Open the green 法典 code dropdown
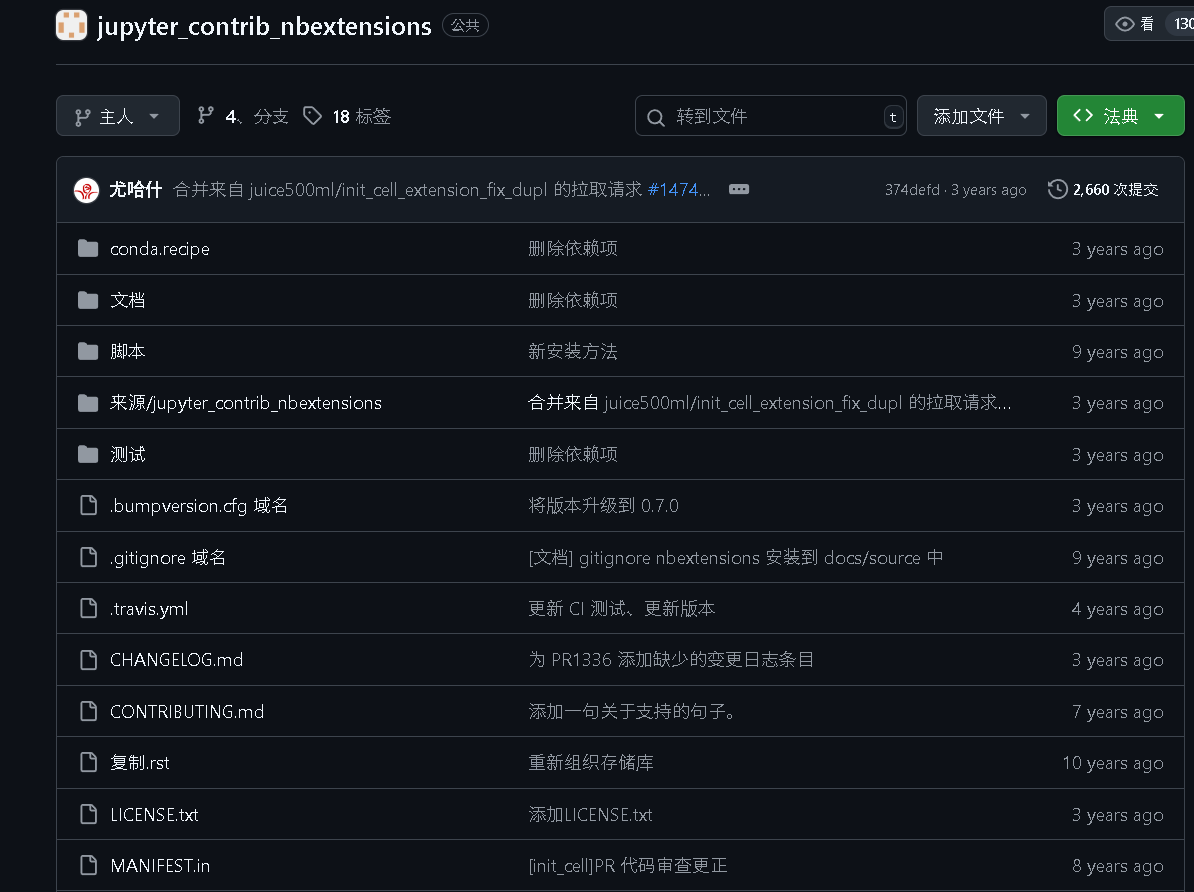Viewport: 1194px width, 892px height. (1120, 116)
